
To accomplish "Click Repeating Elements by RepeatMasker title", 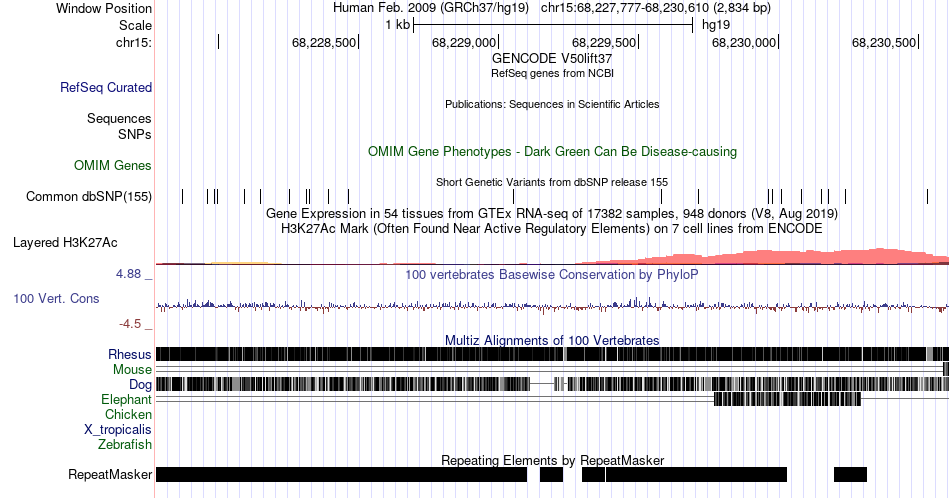I will [x=552, y=460].
